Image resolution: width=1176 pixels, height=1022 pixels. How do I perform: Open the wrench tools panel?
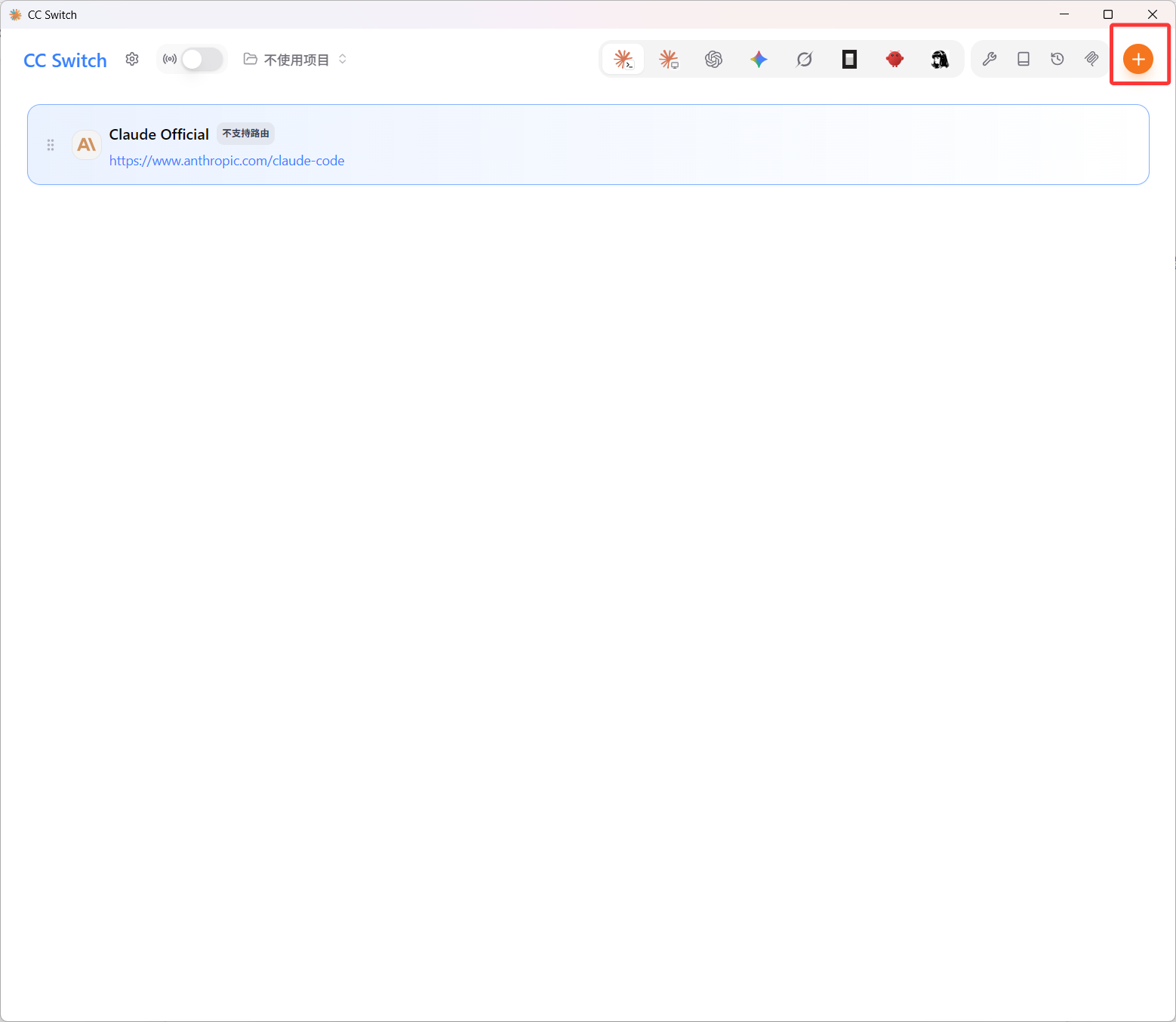click(x=990, y=59)
